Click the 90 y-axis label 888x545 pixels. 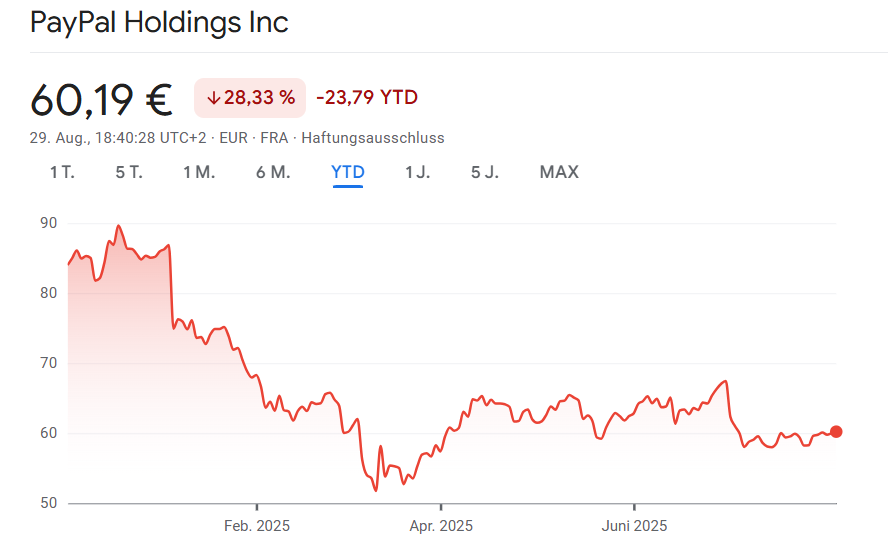[x=49, y=223]
